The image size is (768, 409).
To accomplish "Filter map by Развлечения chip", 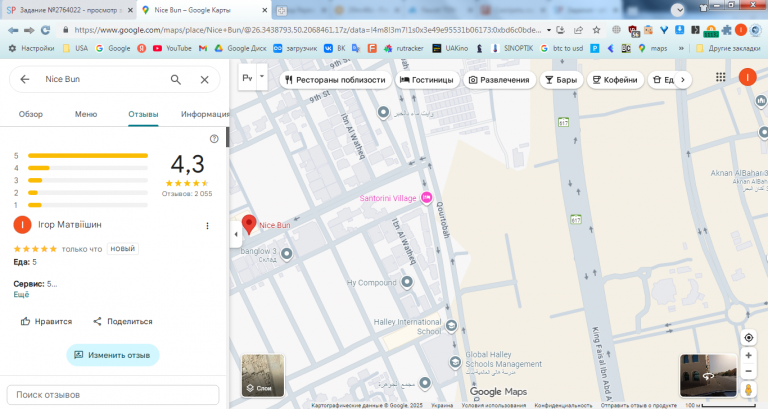I will click(499, 80).
